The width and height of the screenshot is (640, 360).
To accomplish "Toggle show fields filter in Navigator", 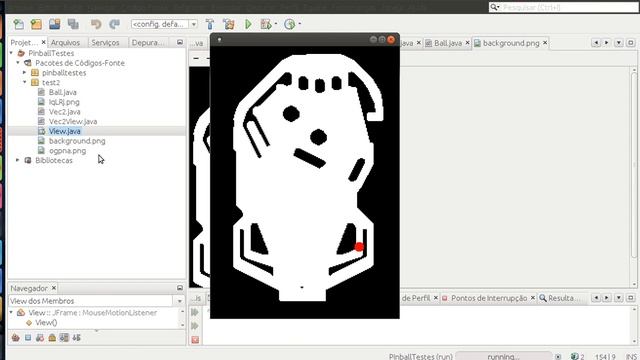I will click(x=28, y=338).
